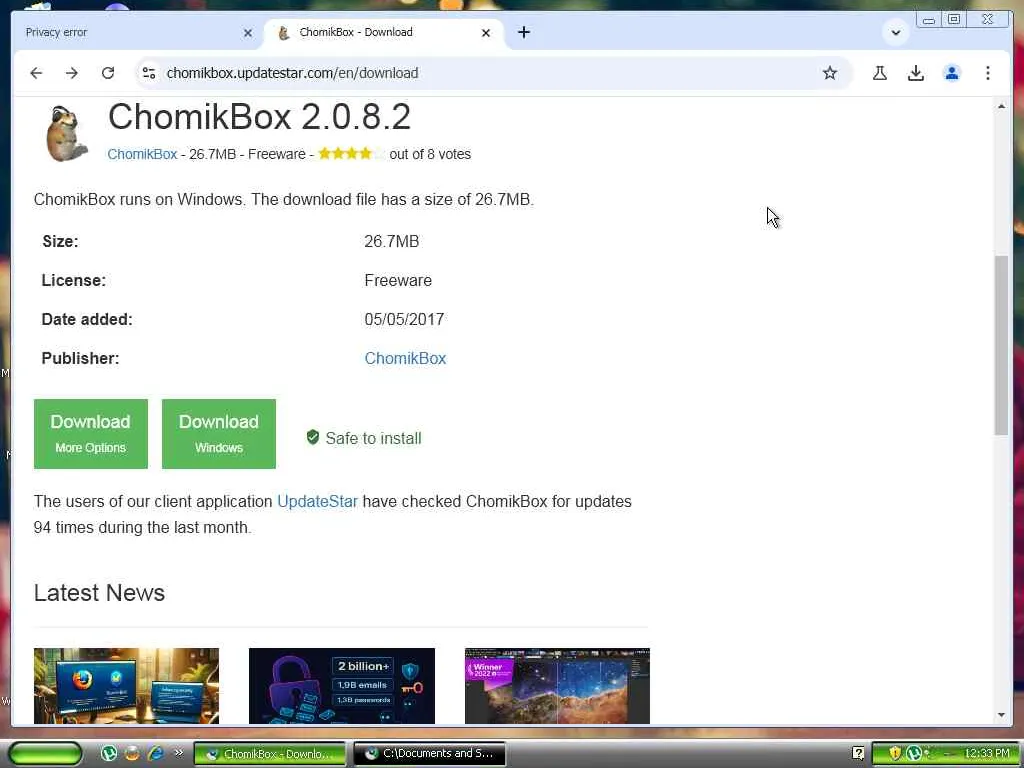
Task: Click the yellow security shield tray icon
Action: pos(895,754)
